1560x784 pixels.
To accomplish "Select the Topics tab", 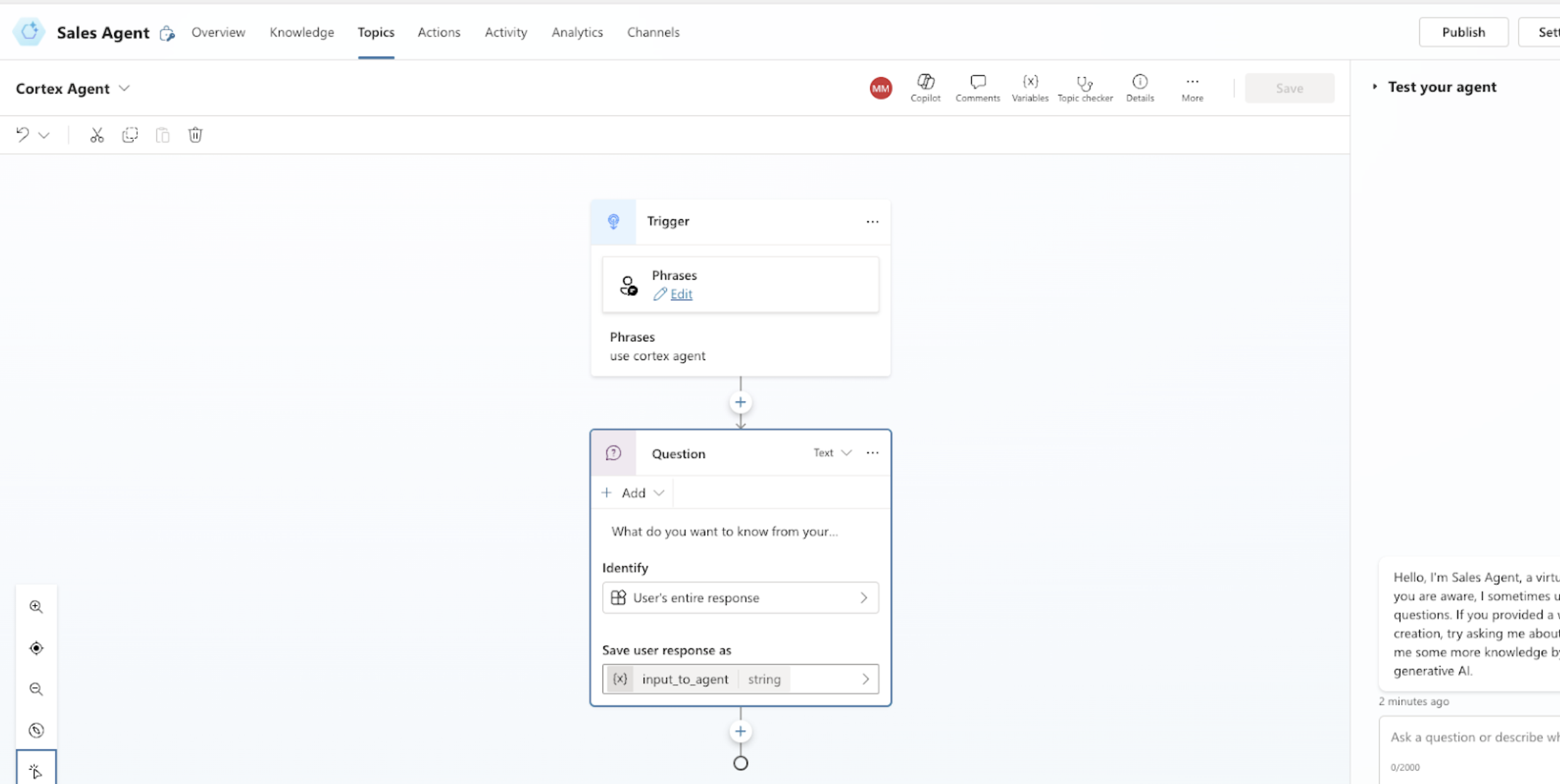I will pos(376,32).
